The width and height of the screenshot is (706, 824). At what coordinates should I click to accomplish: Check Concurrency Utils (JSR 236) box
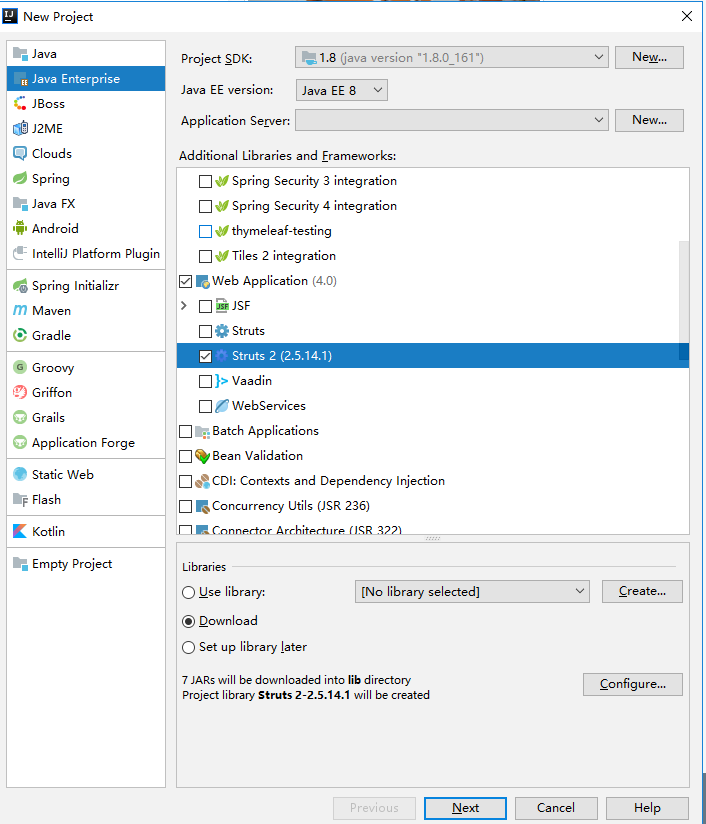(x=186, y=507)
